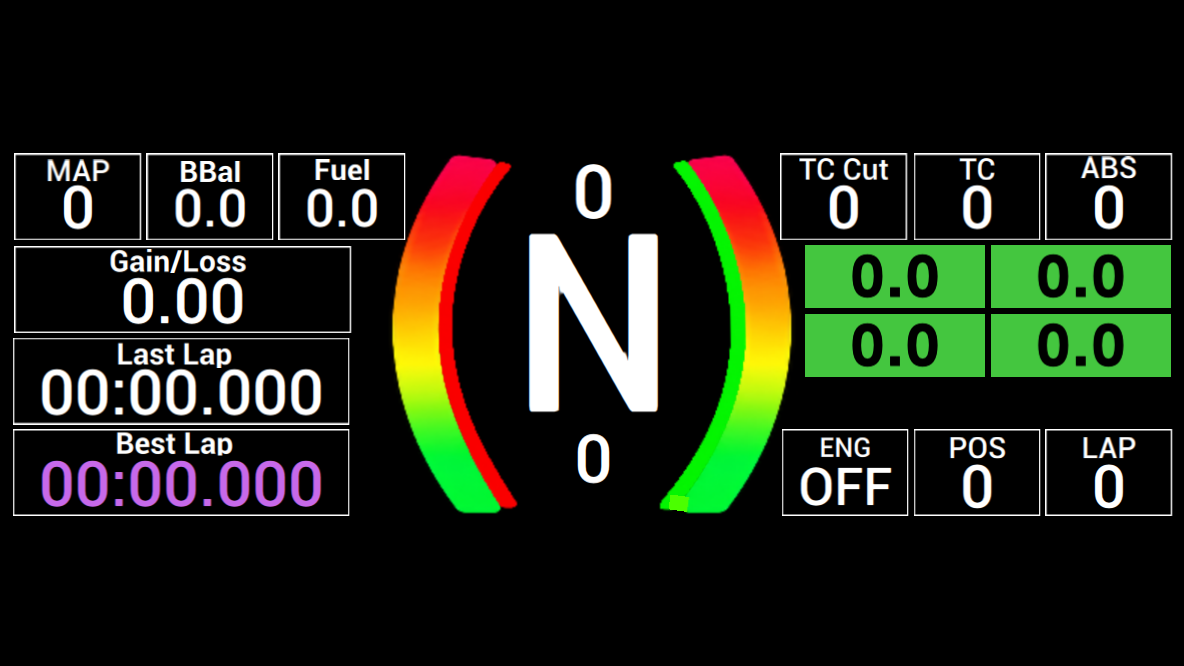
Task: Click the ENG label
Action: 845,448
